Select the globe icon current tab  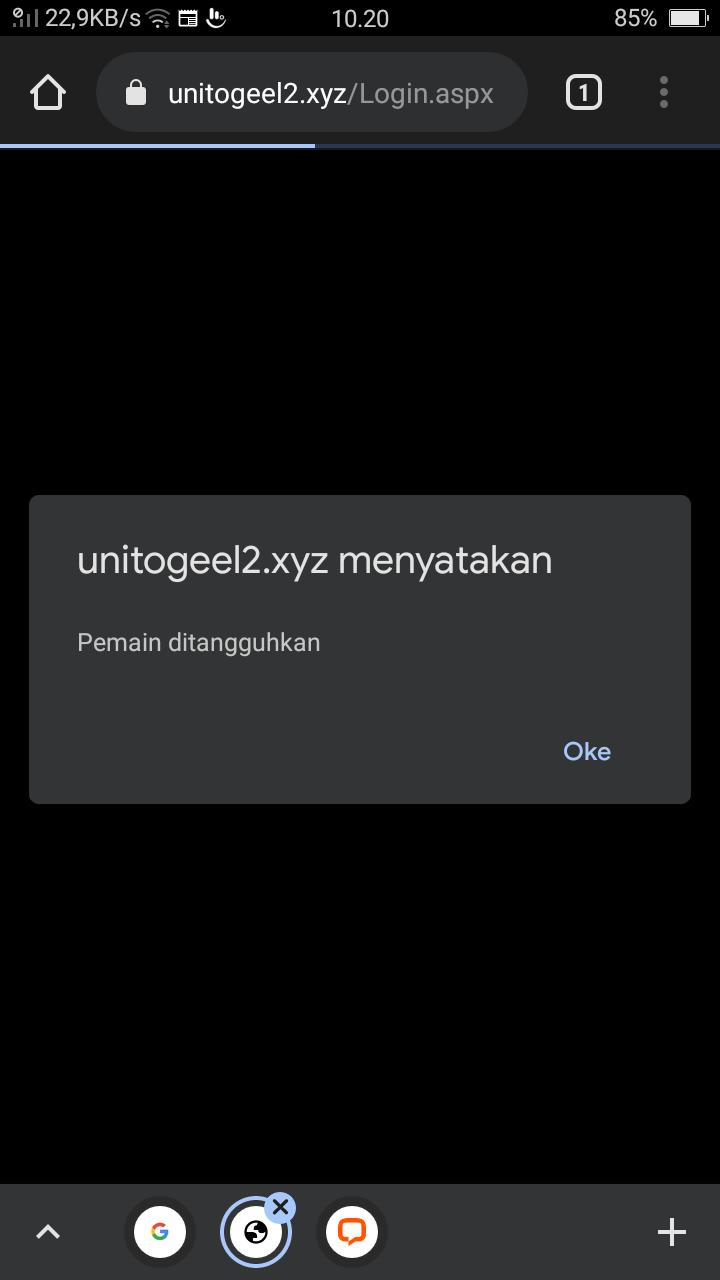[254, 1233]
